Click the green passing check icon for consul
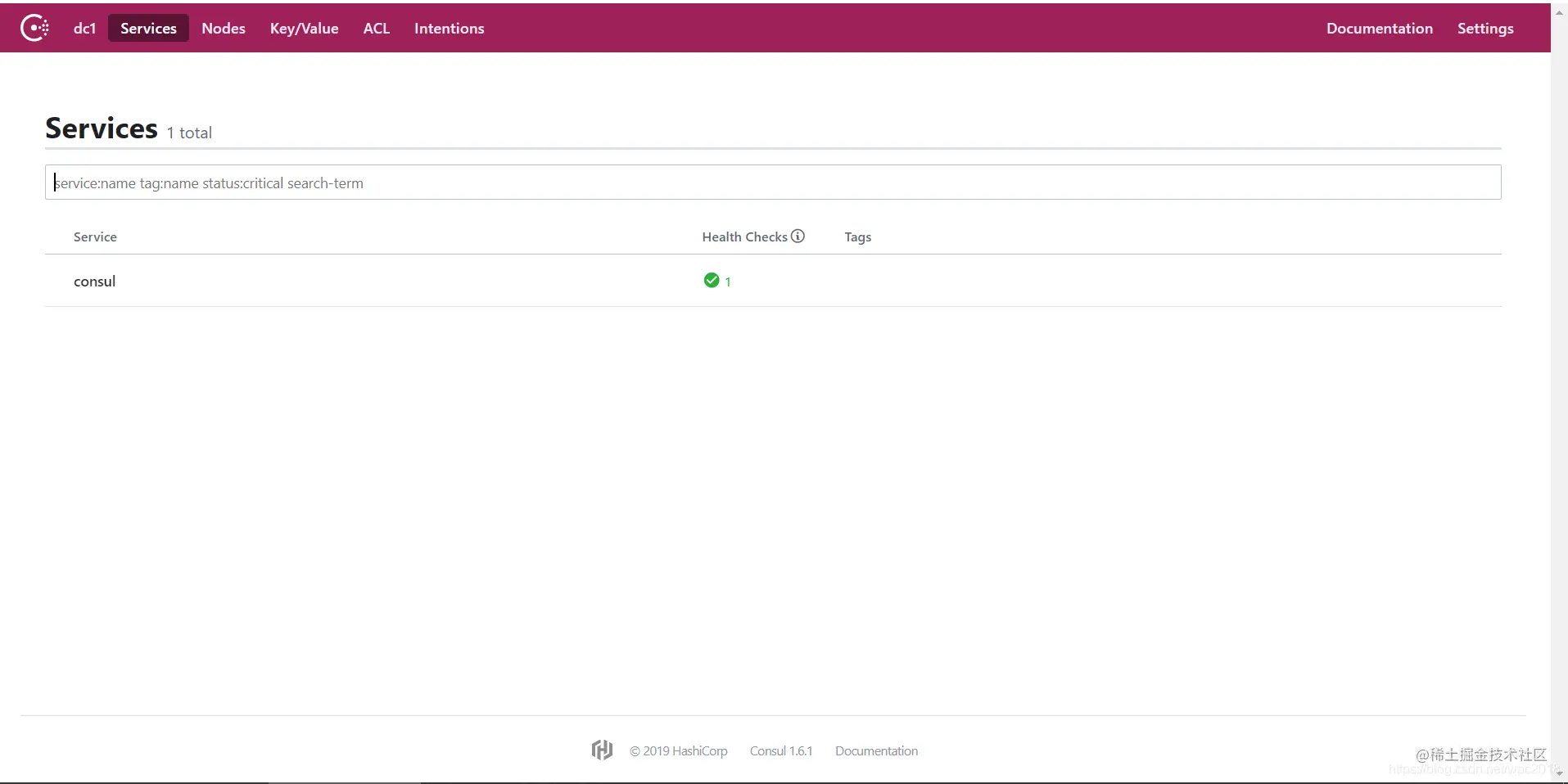 pyautogui.click(x=712, y=280)
